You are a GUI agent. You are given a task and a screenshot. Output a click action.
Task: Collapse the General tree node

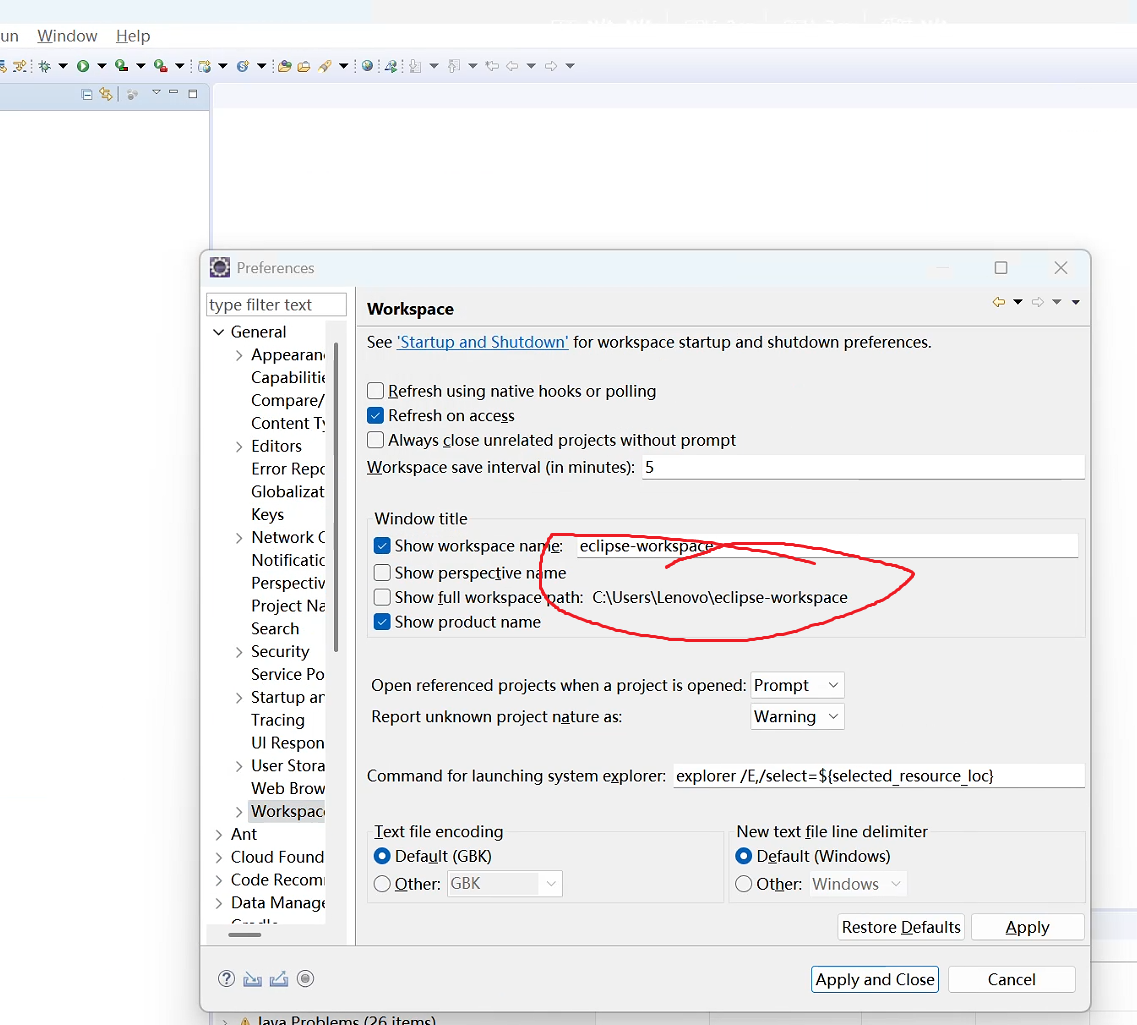click(x=218, y=332)
